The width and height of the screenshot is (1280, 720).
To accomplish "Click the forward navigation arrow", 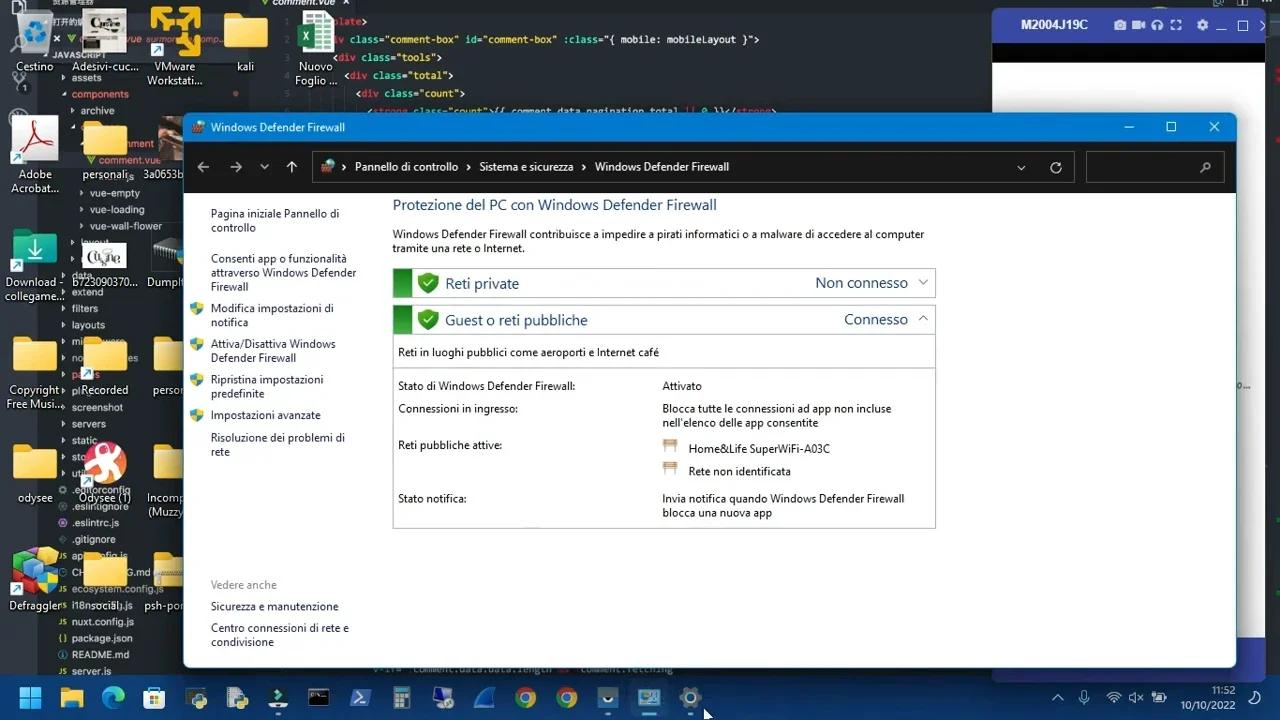I will click(234, 166).
